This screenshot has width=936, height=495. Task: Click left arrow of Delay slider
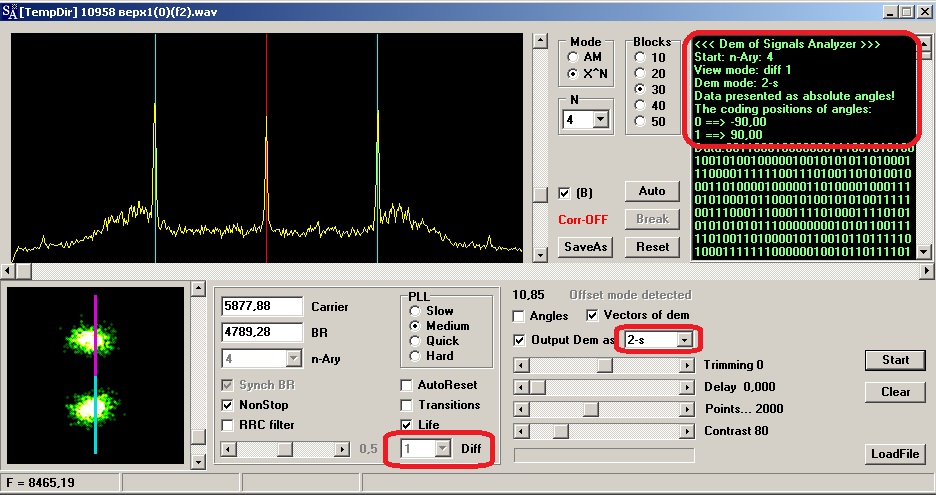(x=521, y=388)
